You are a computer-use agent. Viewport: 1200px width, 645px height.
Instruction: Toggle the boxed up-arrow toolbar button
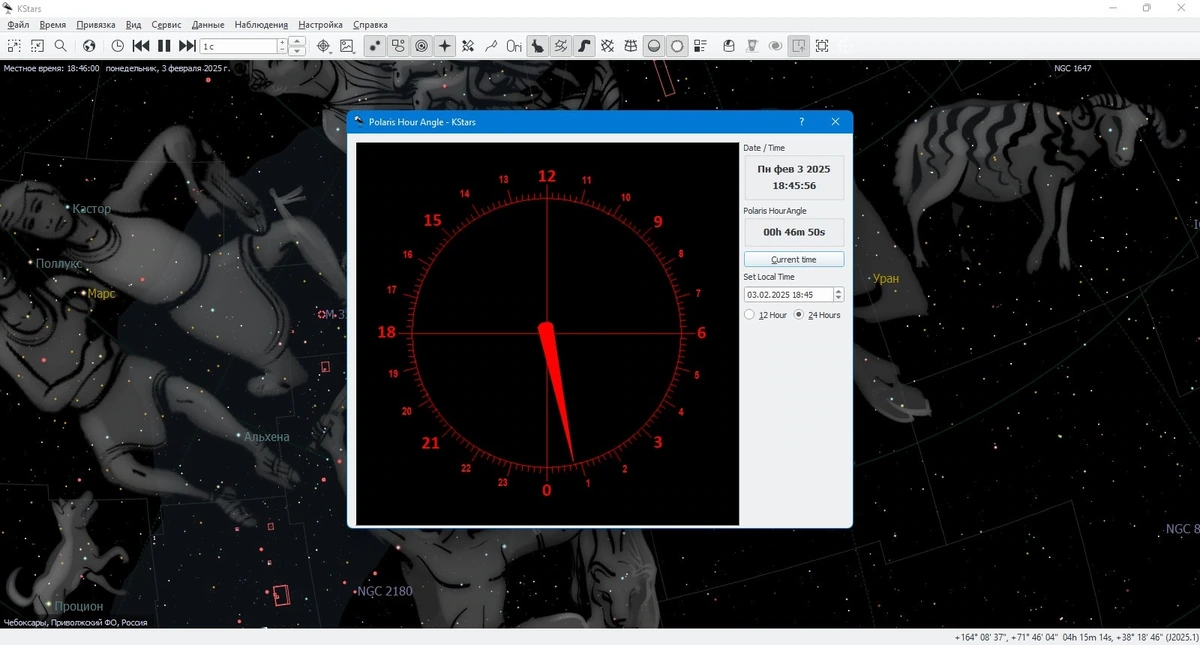[799, 46]
